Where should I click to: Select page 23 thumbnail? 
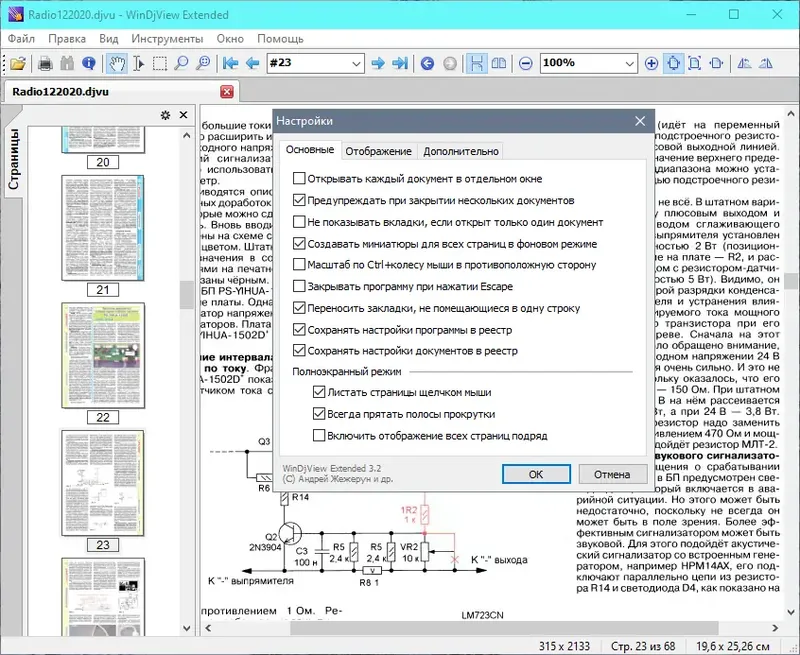[103, 483]
